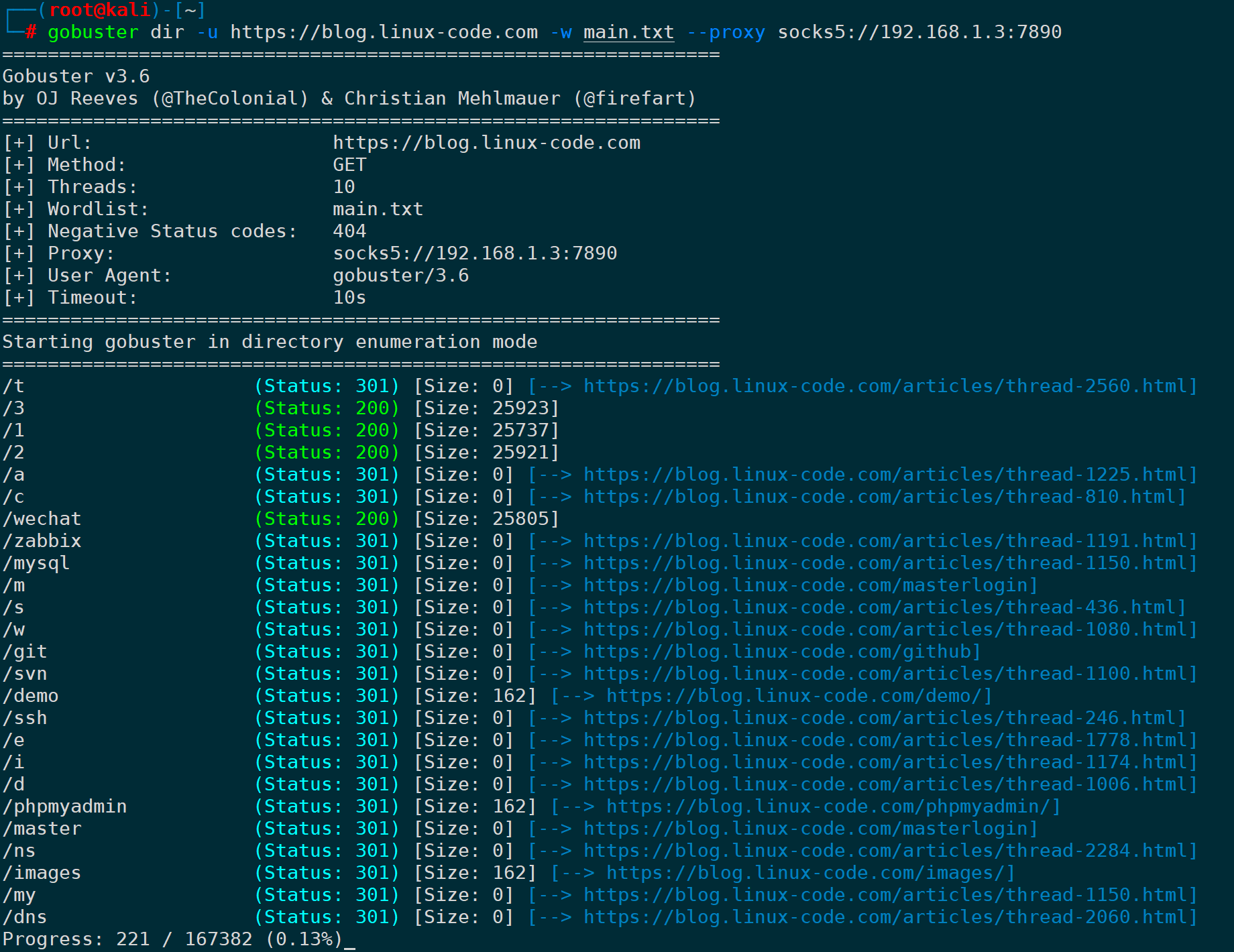Click the /wechat path entry

(42, 519)
